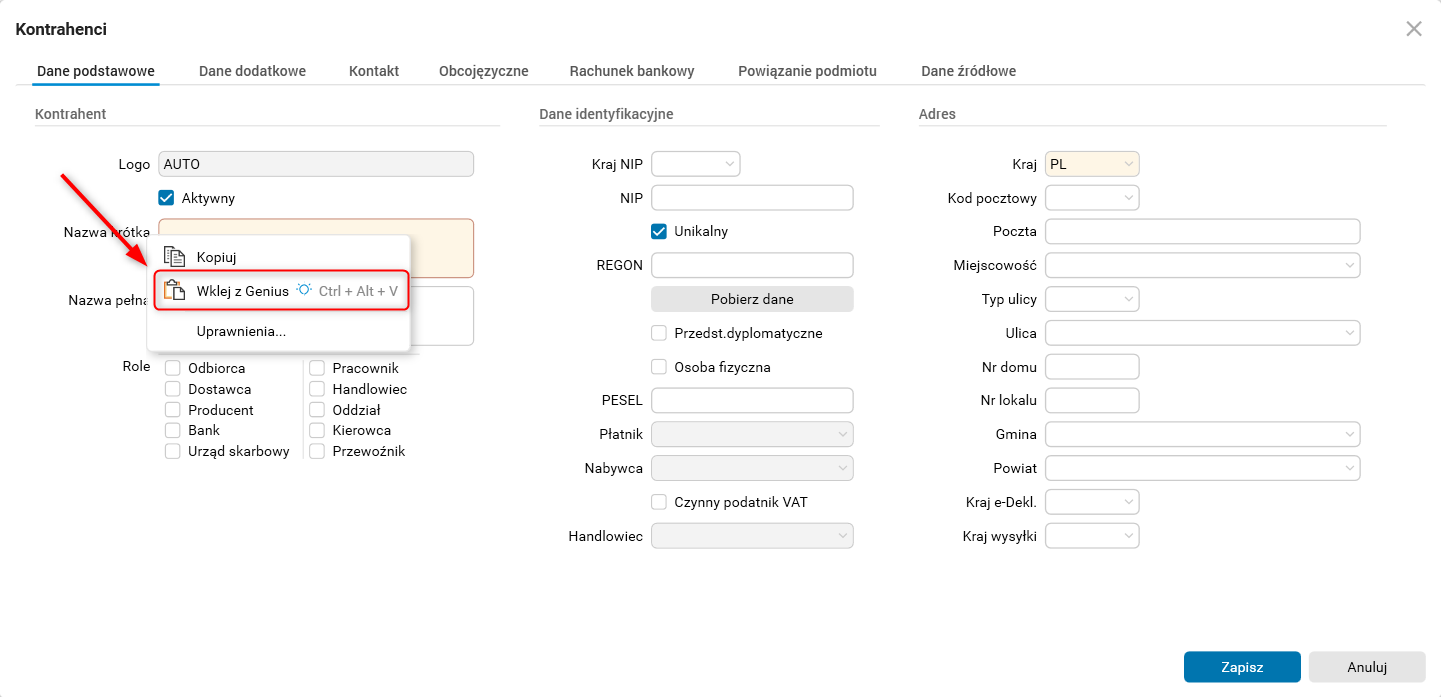Image resolution: width=1441 pixels, height=697 pixels.
Task: Click the Anuluj button
Action: [1366, 667]
